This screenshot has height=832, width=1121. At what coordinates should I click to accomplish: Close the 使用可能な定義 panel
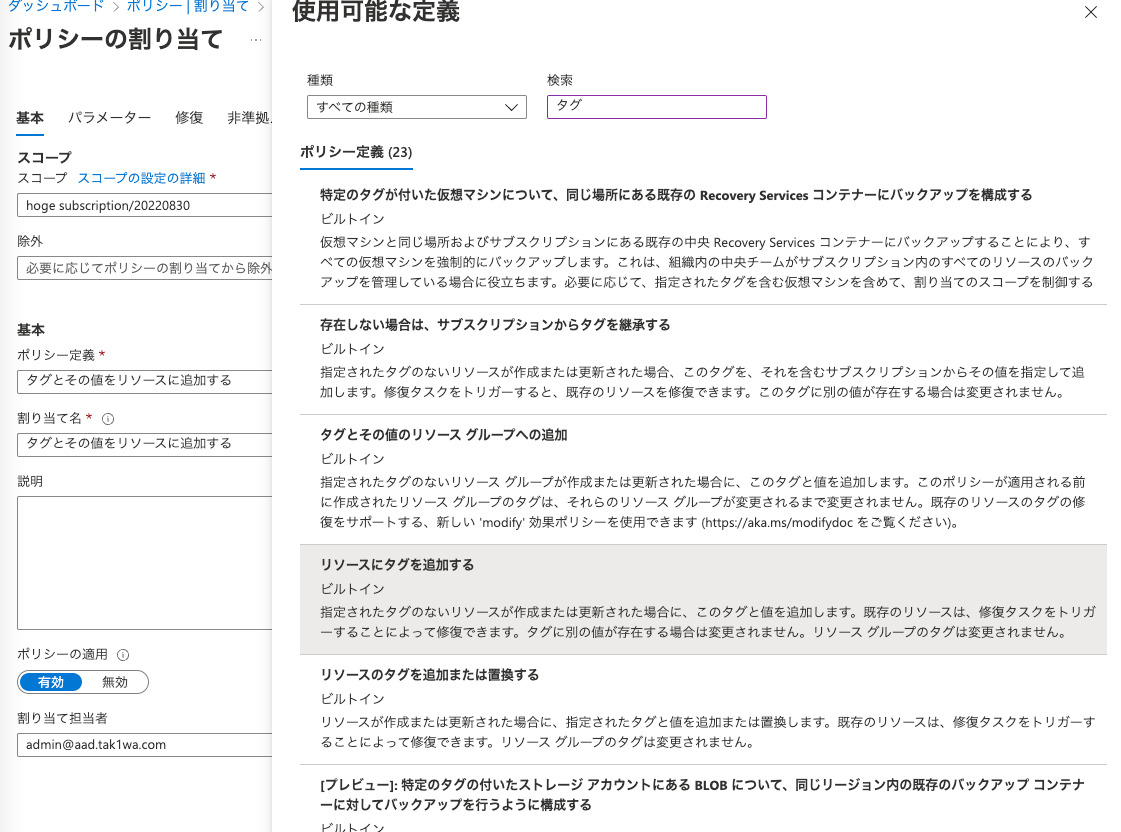(1090, 13)
